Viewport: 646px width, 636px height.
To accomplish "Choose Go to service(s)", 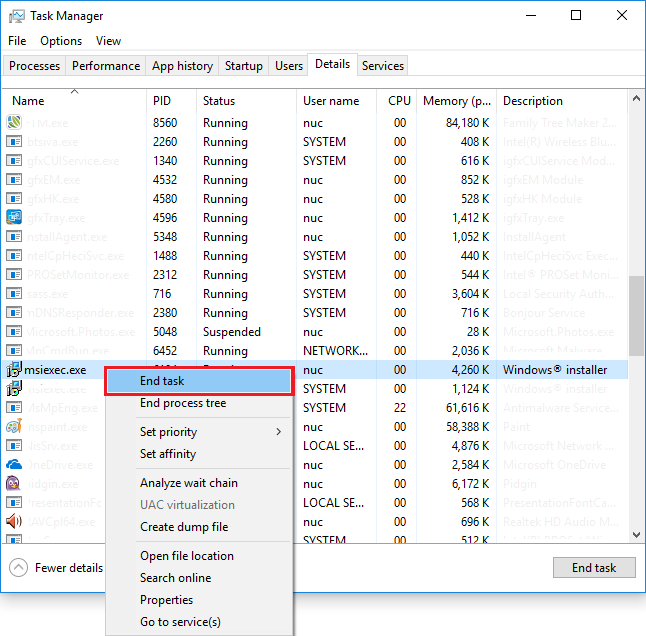I will [x=199, y=622].
